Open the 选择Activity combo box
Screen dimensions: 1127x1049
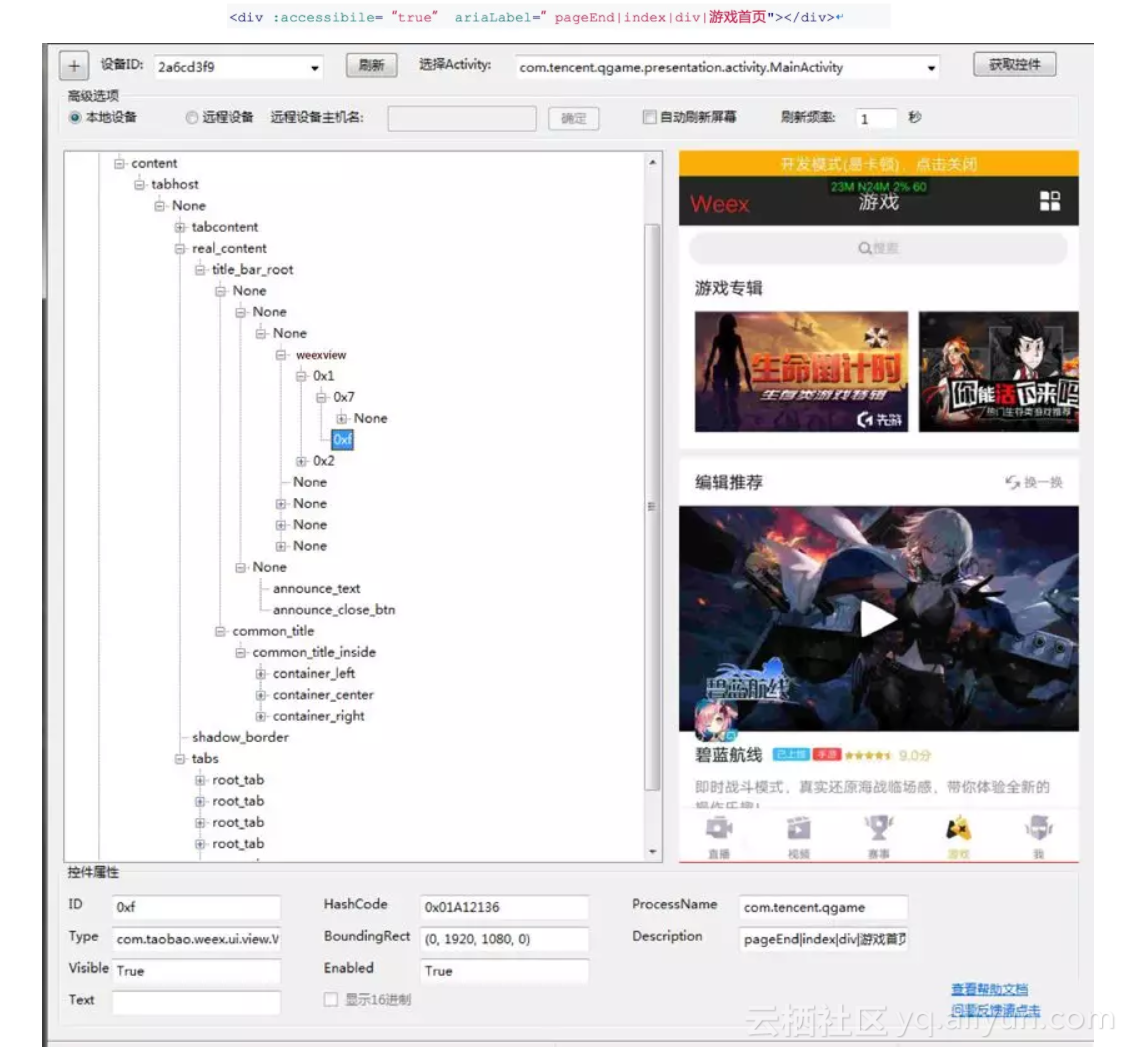pyautogui.click(x=727, y=68)
